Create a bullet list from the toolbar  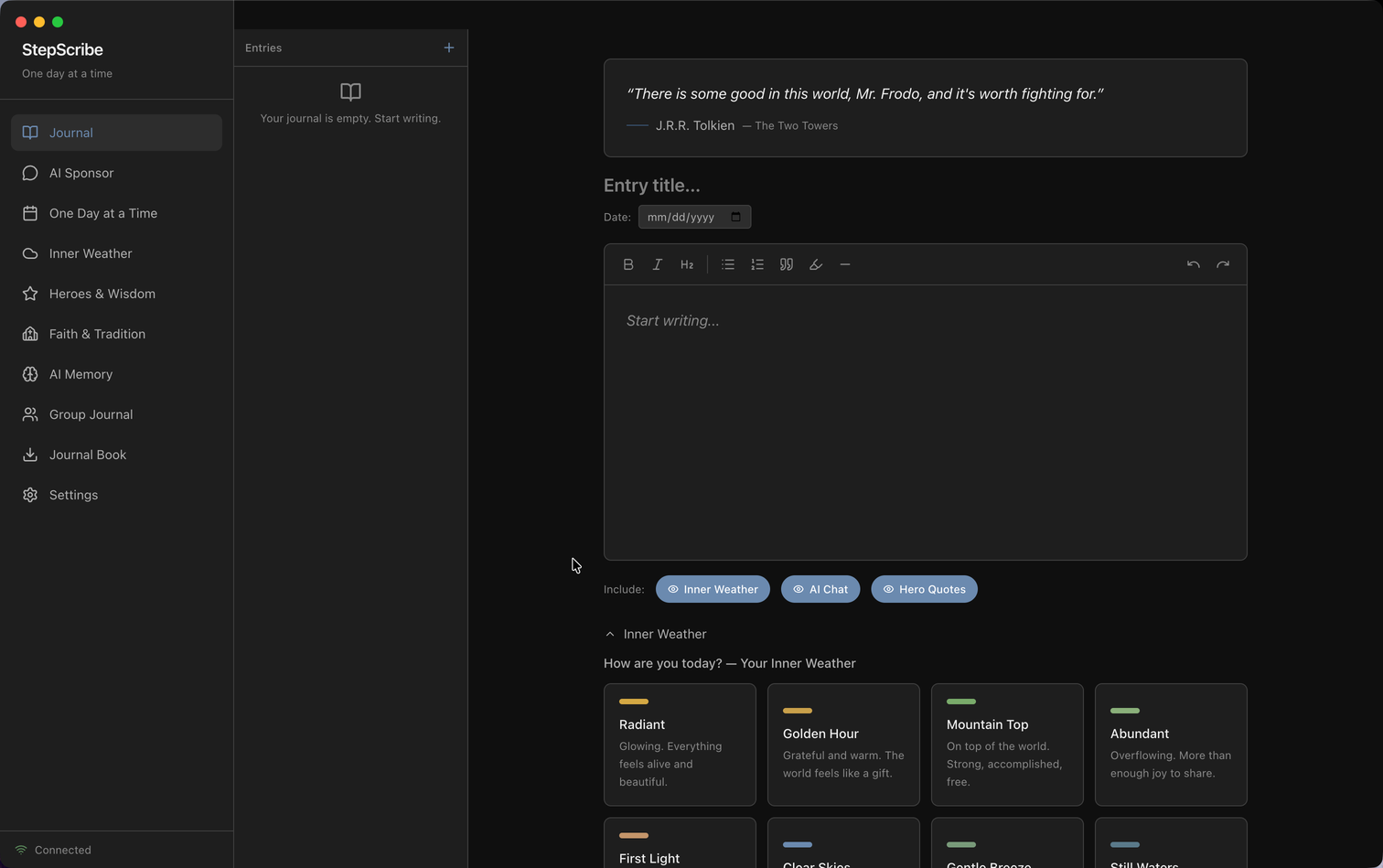(x=727, y=264)
